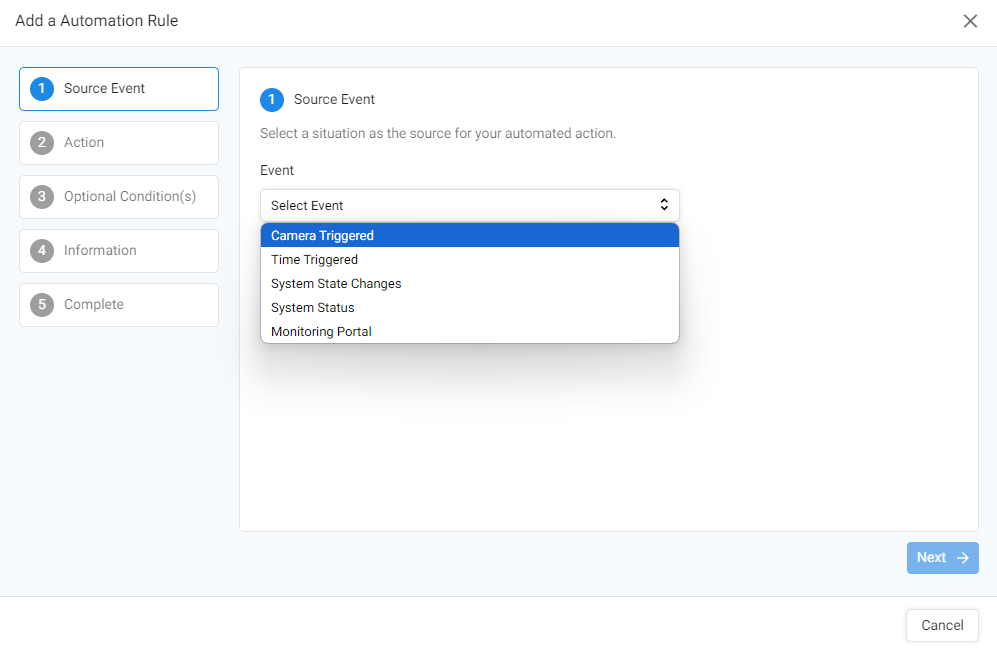Open the Optional Condition(s) step
Viewport: 997px width, 652px height.
click(119, 197)
